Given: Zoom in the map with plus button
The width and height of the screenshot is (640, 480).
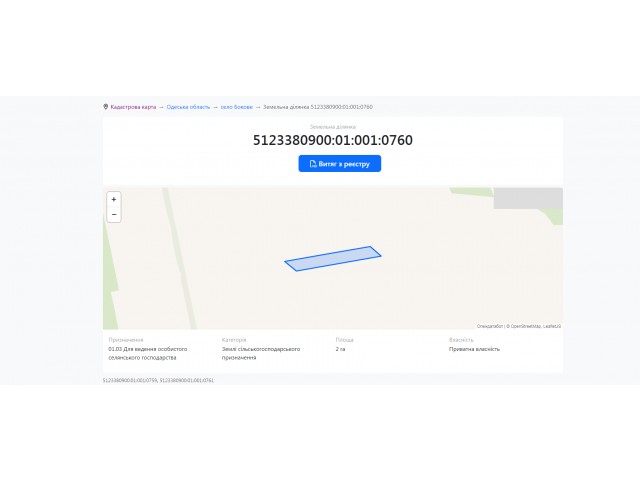Looking at the screenshot, I should click(x=114, y=199).
